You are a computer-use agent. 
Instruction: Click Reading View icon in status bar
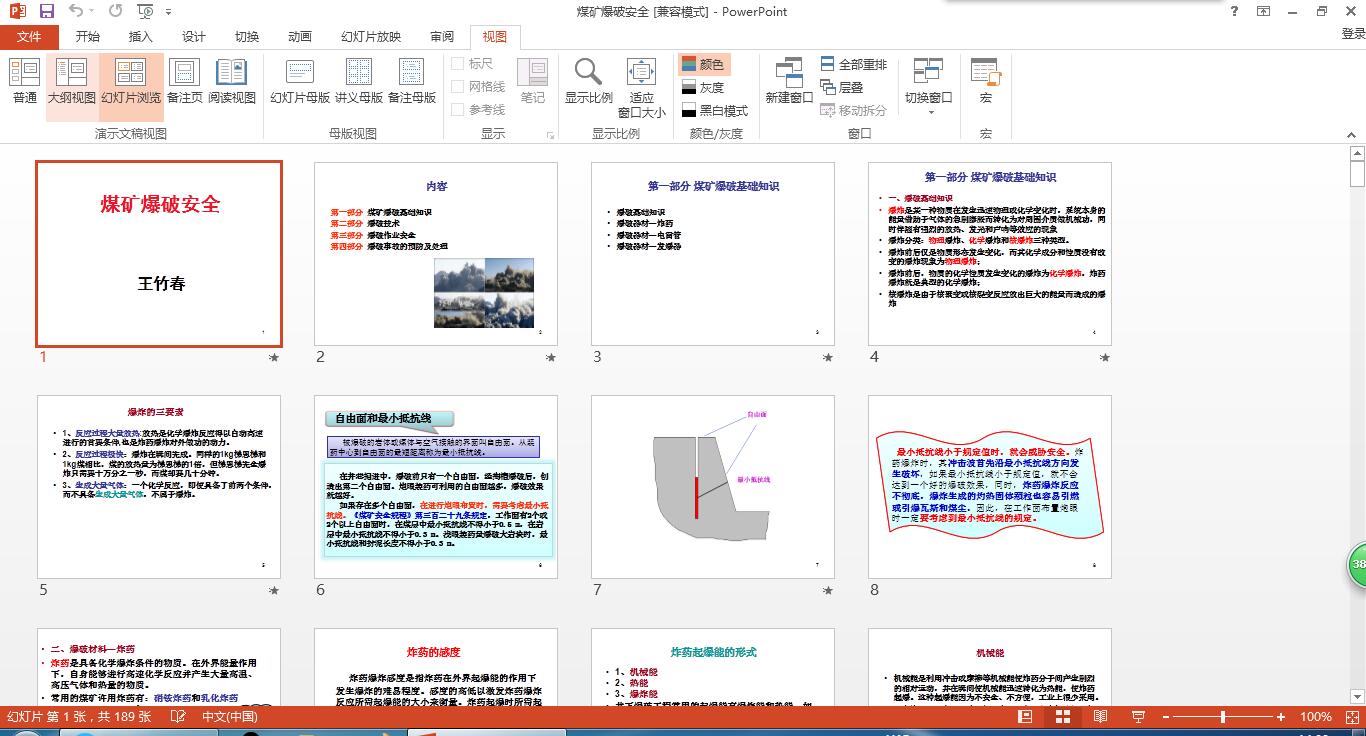[1100, 717]
